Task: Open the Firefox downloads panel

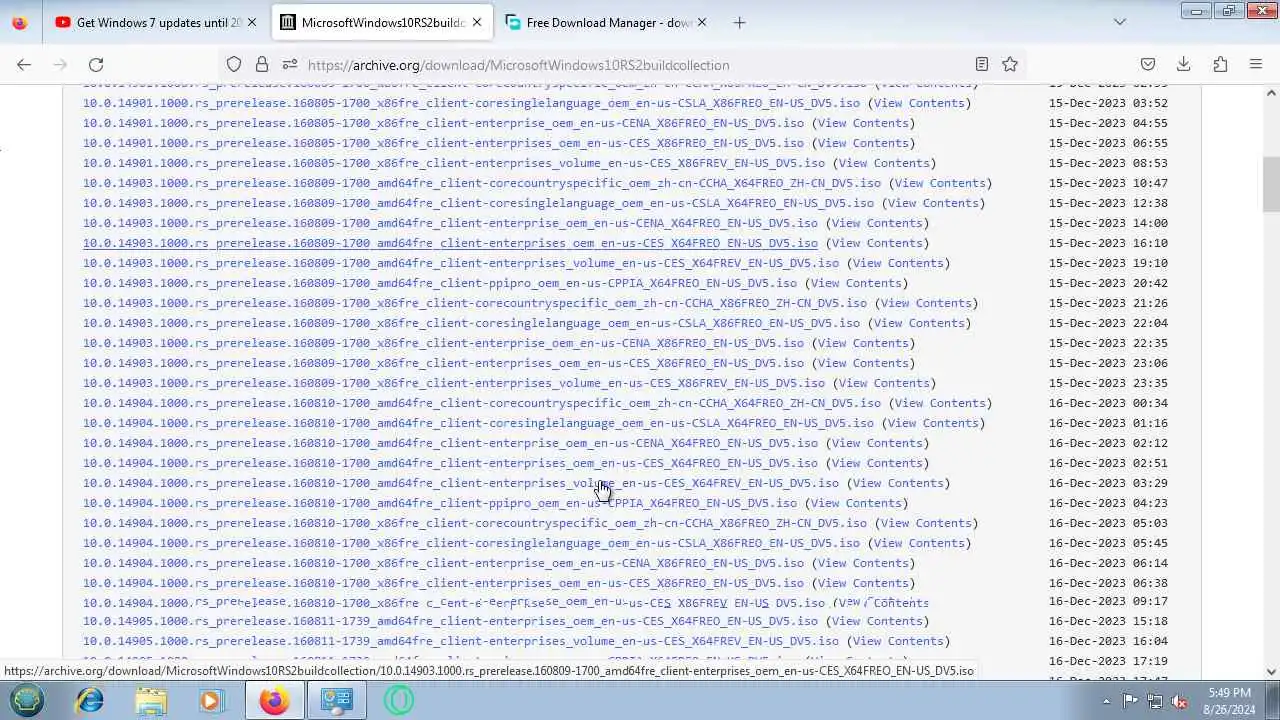Action: pos(1184,64)
